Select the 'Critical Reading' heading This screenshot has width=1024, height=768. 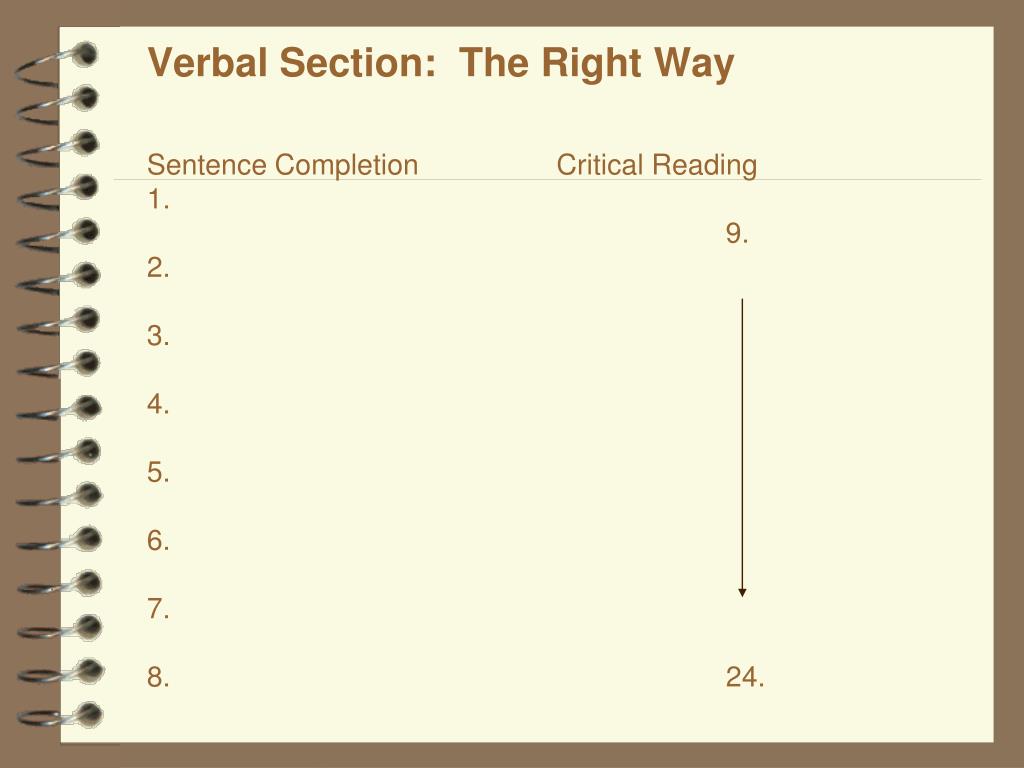656,165
